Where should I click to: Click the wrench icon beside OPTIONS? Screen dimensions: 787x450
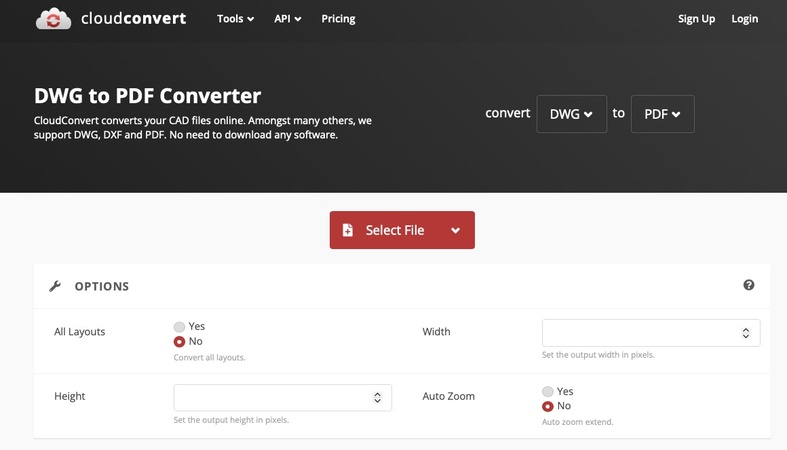(55, 286)
